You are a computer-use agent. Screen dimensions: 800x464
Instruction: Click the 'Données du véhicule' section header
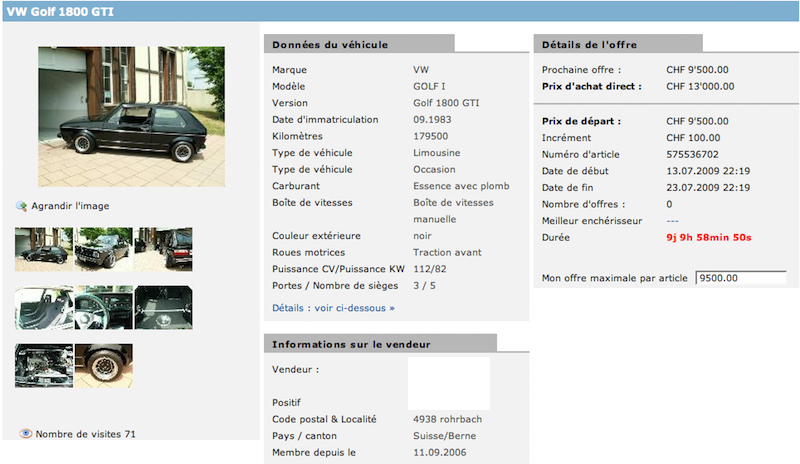tap(359, 44)
